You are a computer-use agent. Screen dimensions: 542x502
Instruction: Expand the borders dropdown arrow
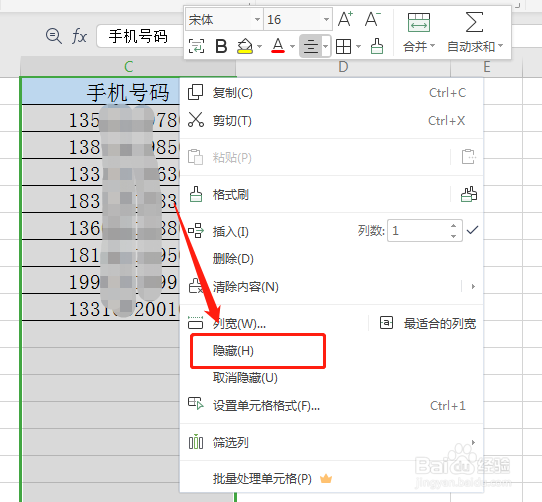[x=358, y=46]
